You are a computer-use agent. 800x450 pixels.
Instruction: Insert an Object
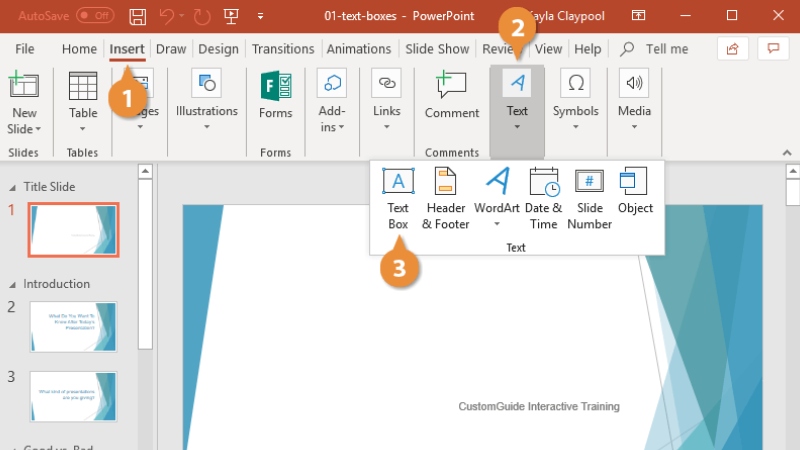point(635,190)
